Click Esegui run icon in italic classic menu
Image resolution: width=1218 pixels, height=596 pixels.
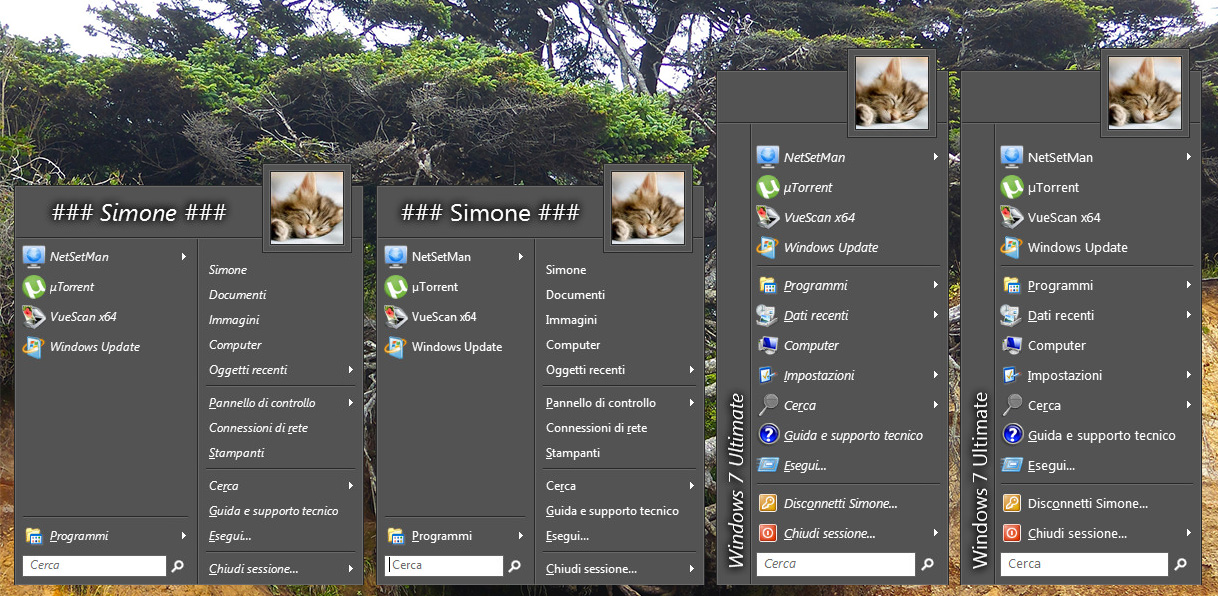(x=768, y=465)
